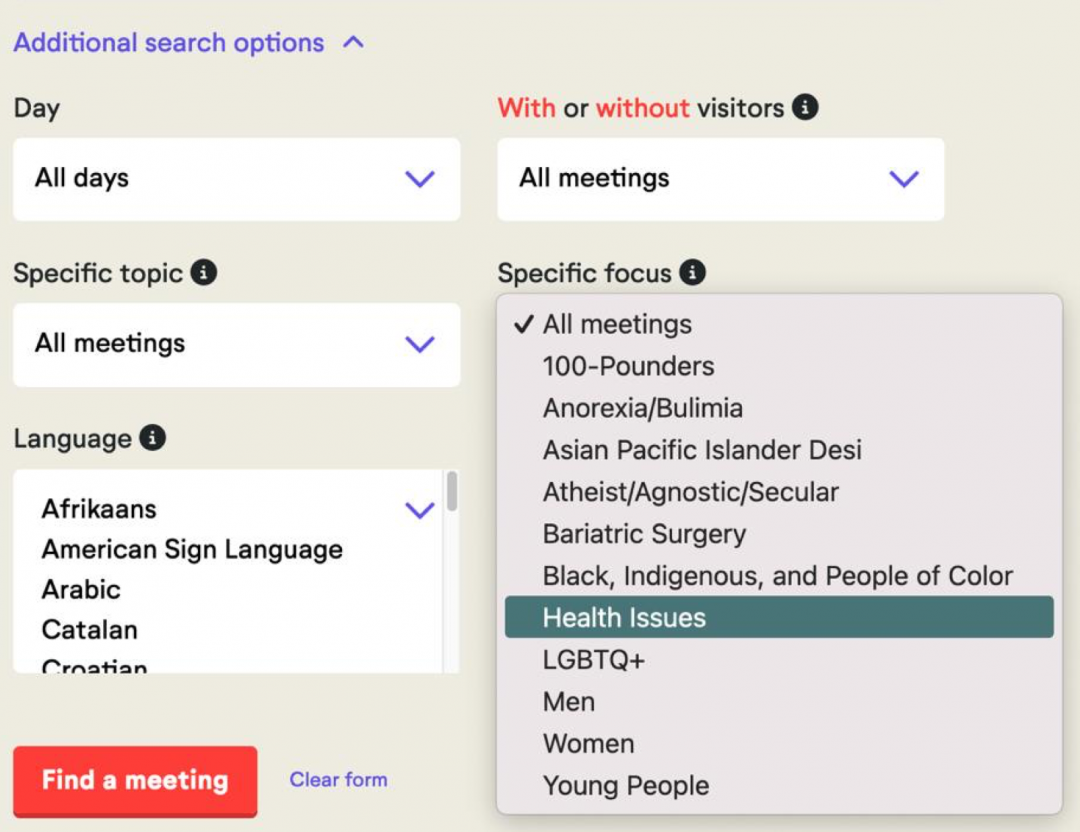Choose the checked All meetings focus option

click(x=617, y=324)
